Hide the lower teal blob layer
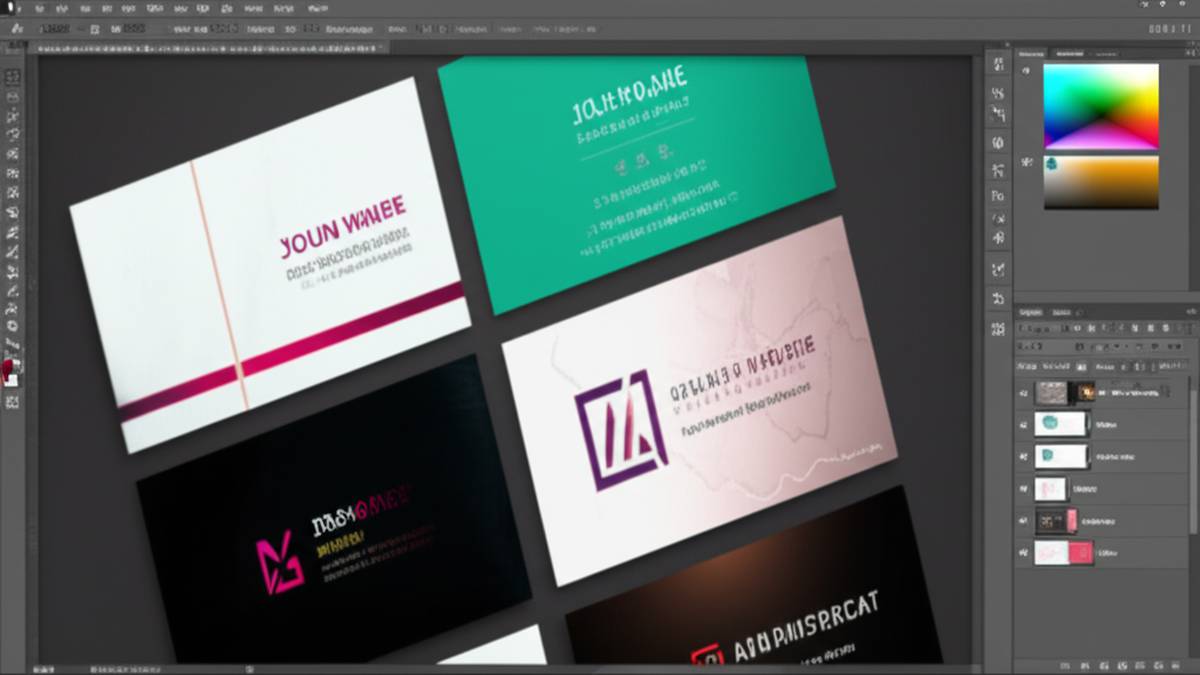This screenshot has height=675, width=1200. [1023, 456]
